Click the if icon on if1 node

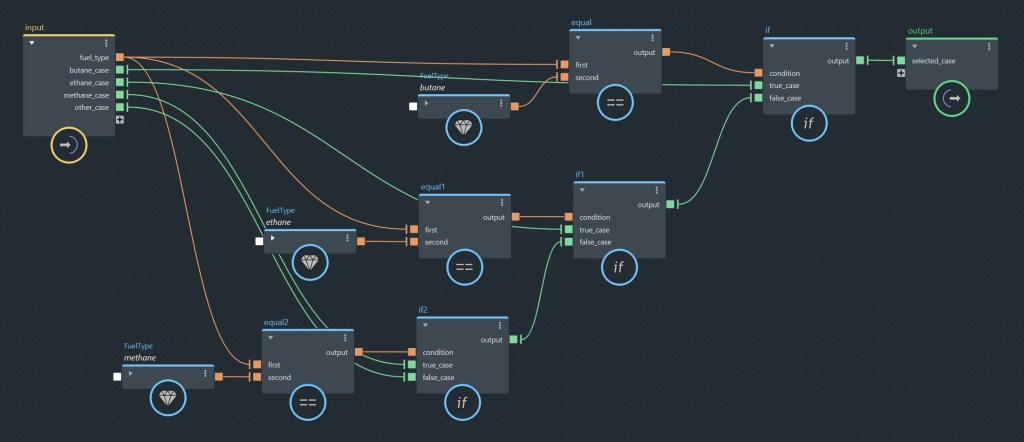[x=618, y=266]
